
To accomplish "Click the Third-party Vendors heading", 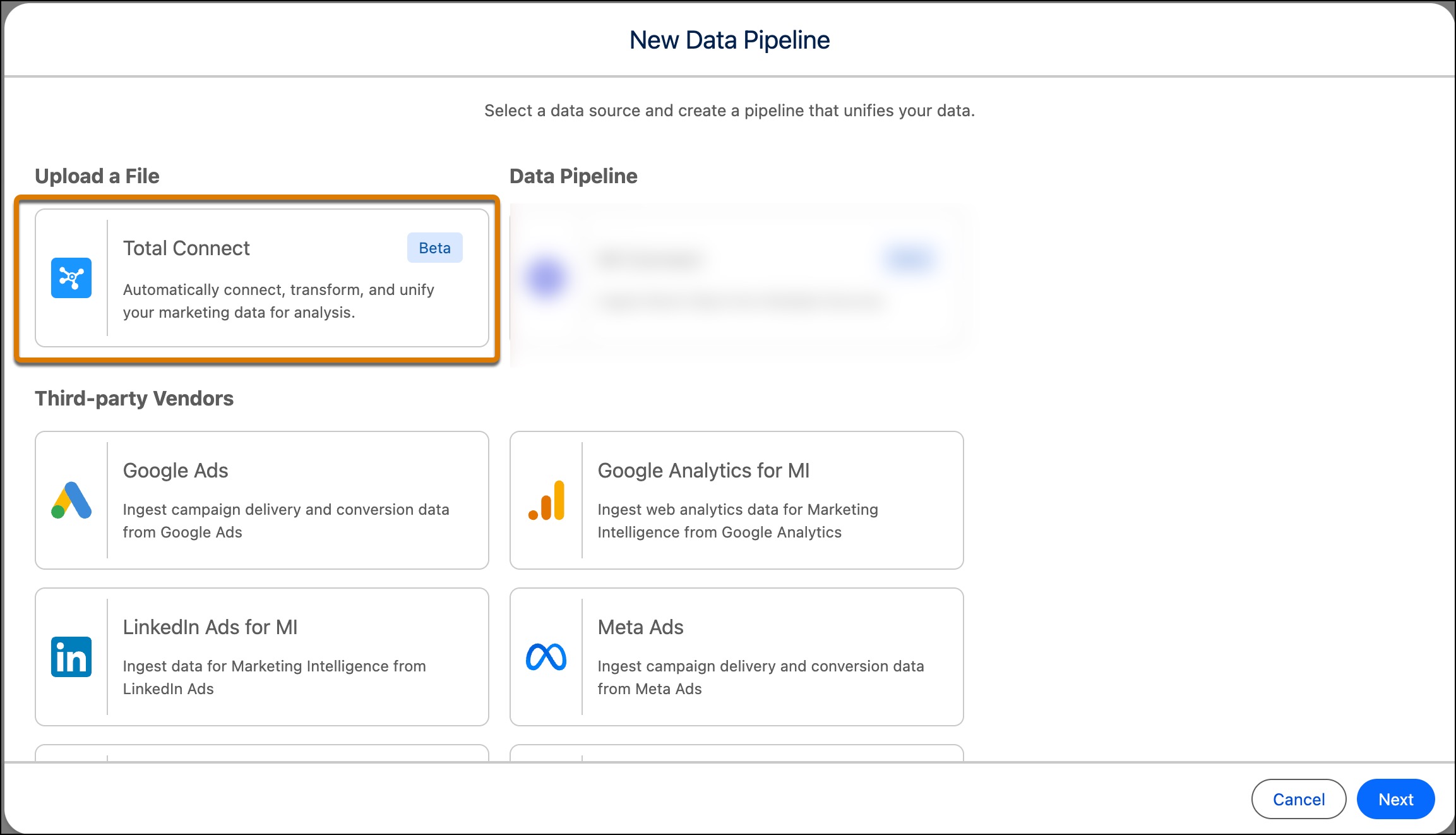I will click(x=134, y=399).
